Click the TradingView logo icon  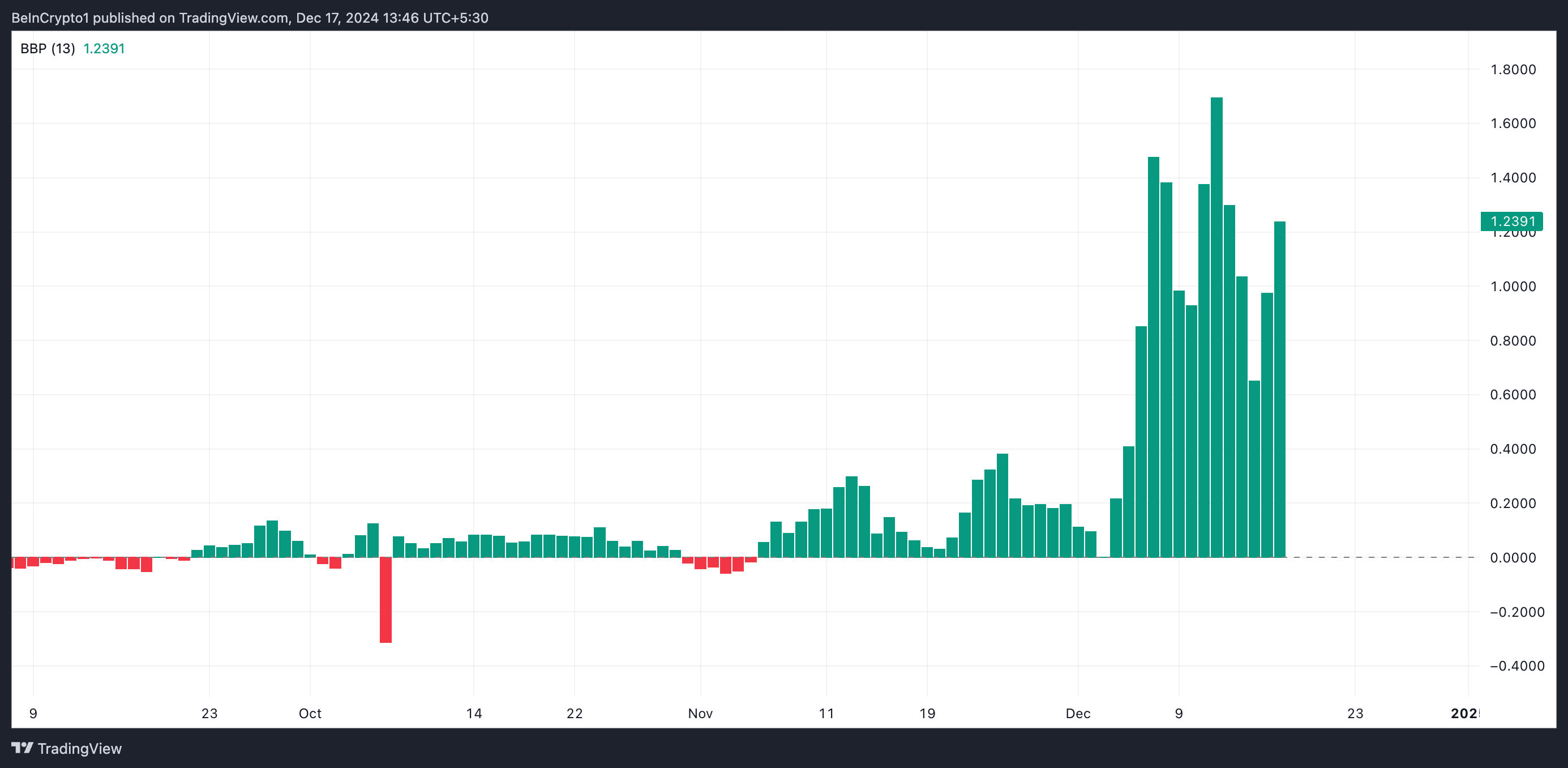tap(23, 748)
